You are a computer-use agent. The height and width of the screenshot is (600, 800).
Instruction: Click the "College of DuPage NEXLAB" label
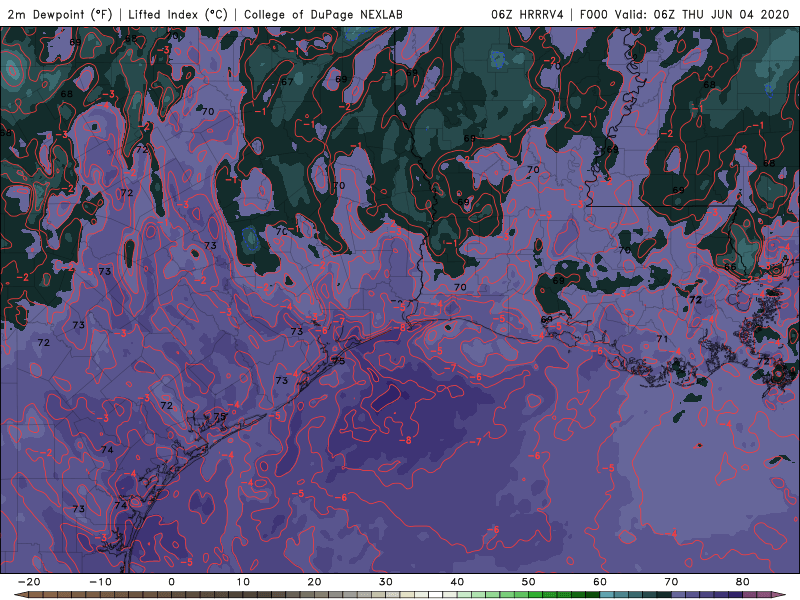coord(323,14)
